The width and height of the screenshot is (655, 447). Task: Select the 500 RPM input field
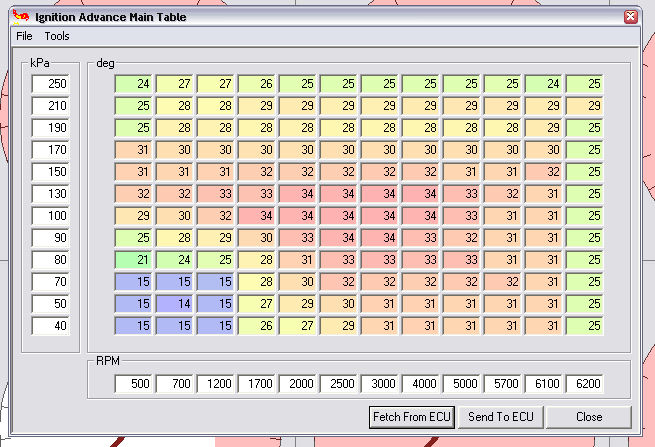[x=133, y=384]
